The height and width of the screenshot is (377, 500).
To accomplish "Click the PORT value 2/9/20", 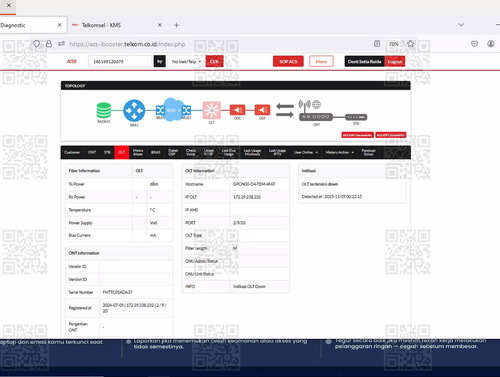I will pos(239,223).
